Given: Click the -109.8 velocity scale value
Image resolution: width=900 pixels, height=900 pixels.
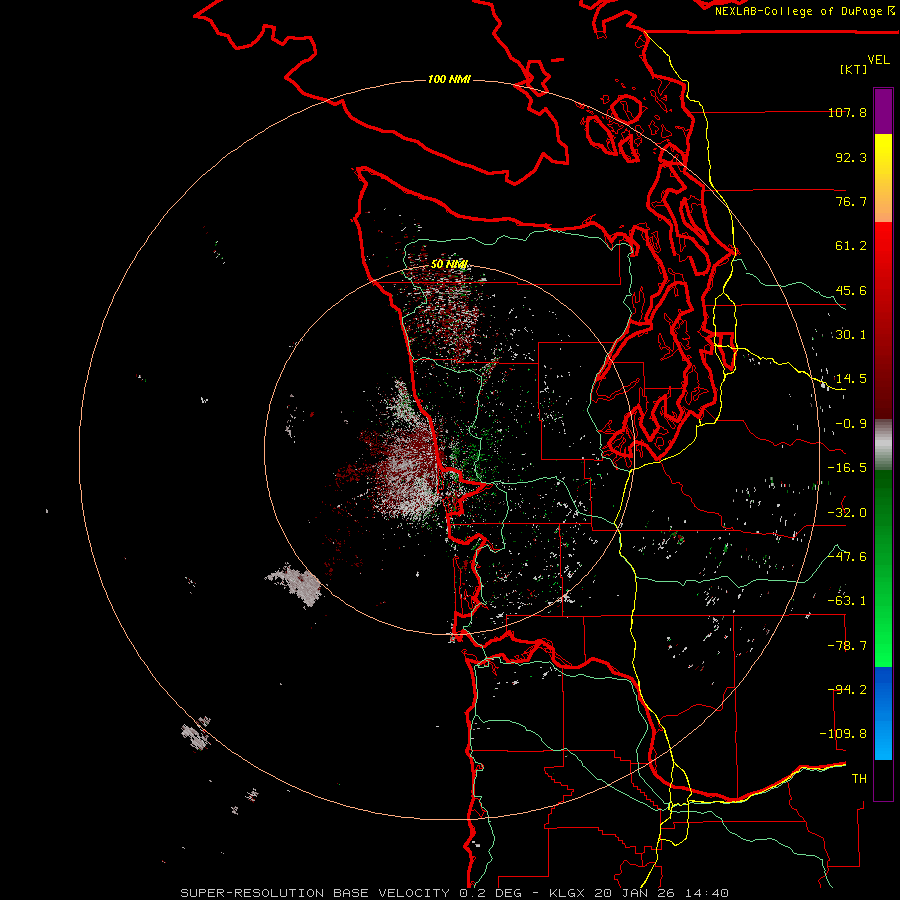Looking at the screenshot, I should tap(844, 734).
